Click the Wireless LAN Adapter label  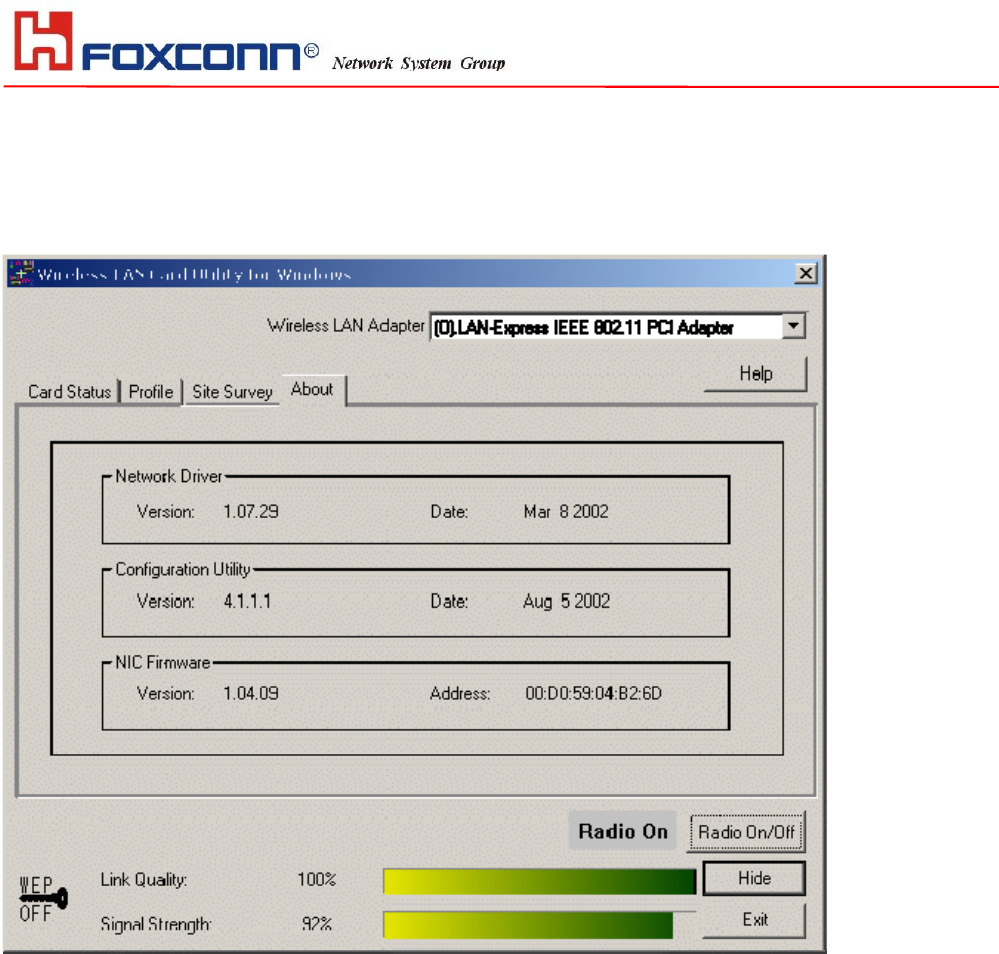pyautogui.click(x=346, y=326)
